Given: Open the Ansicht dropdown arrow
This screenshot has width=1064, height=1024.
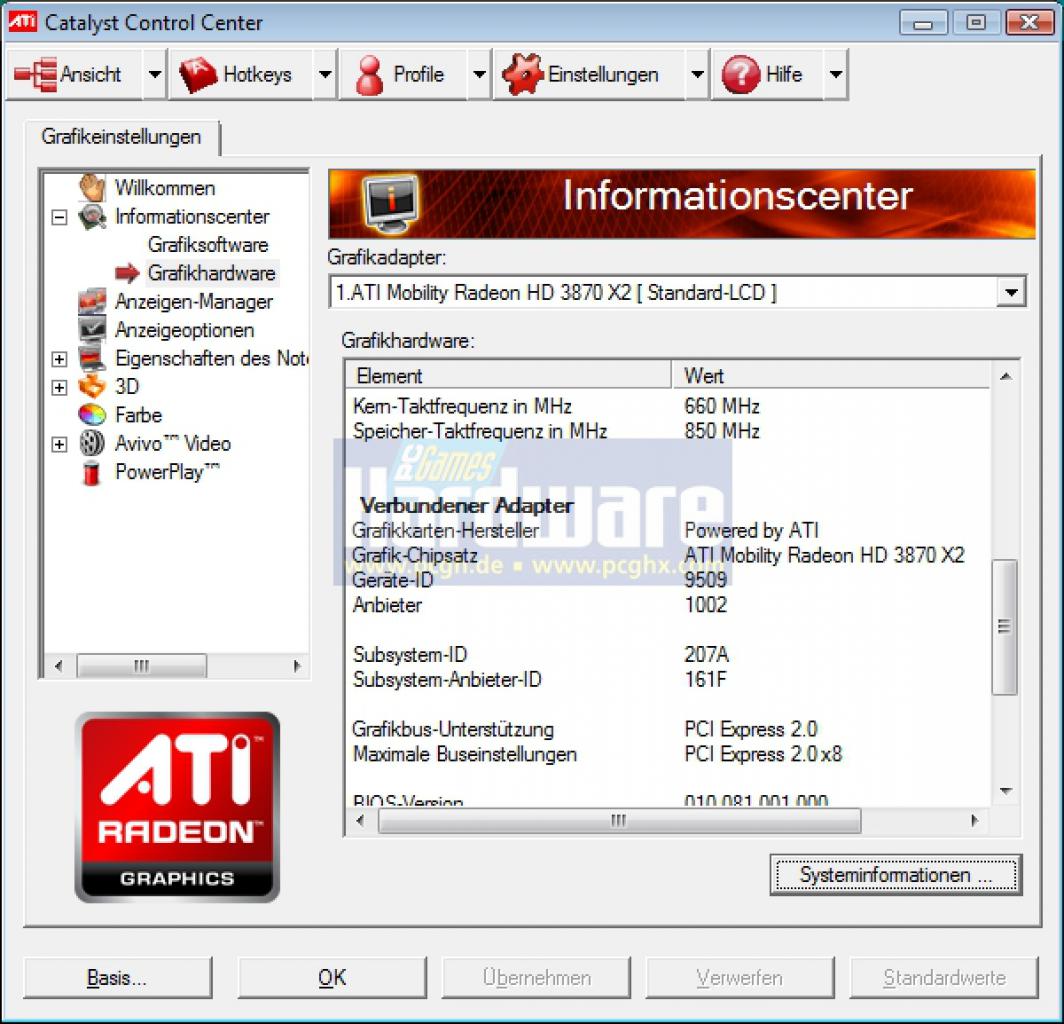Looking at the screenshot, I should click(155, 74).
